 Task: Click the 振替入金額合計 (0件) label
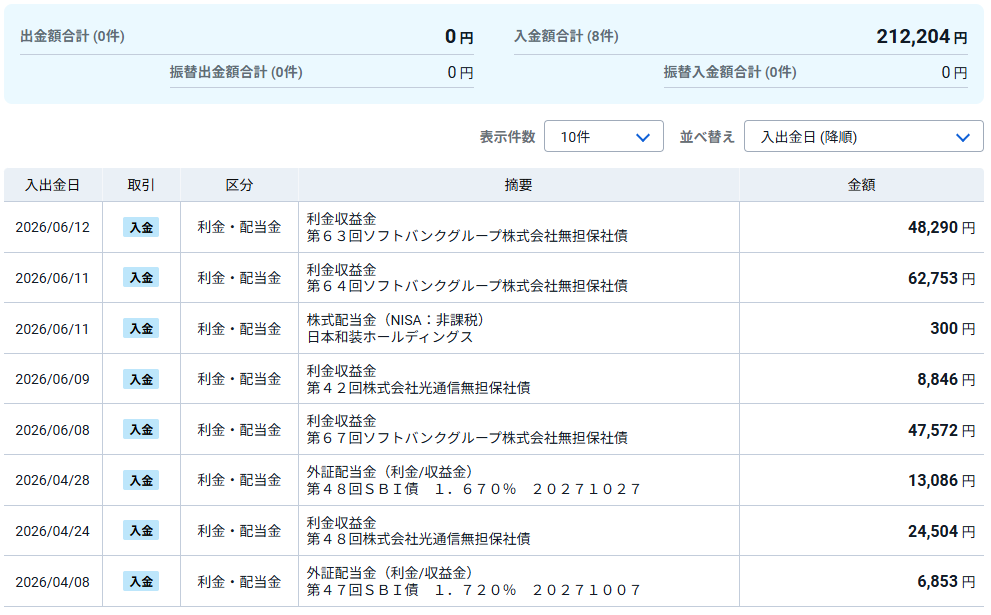730,72
